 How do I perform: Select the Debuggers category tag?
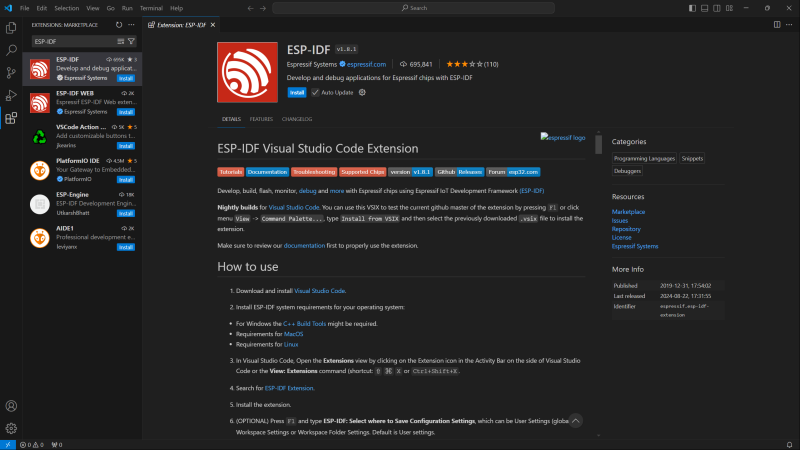[627, 171]
